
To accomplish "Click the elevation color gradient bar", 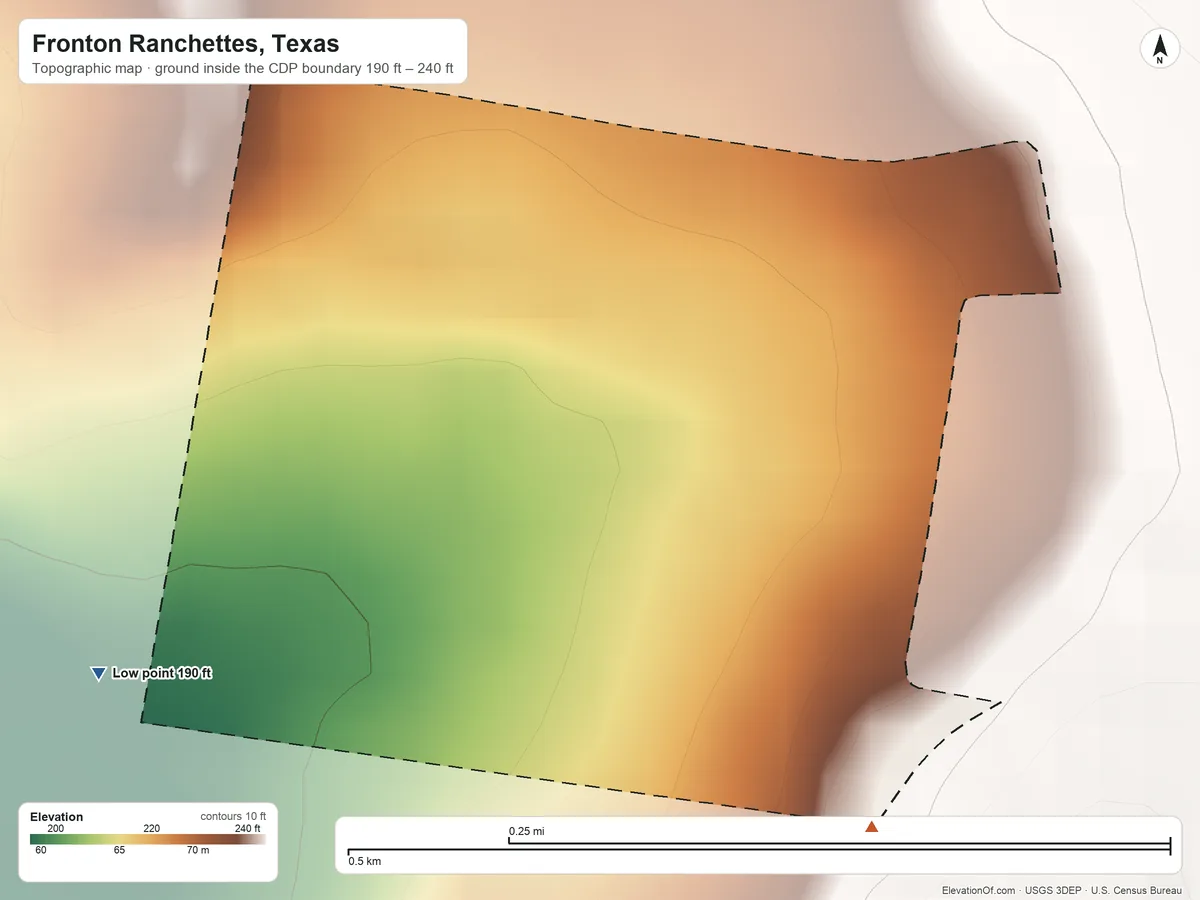I will (148, 840).
